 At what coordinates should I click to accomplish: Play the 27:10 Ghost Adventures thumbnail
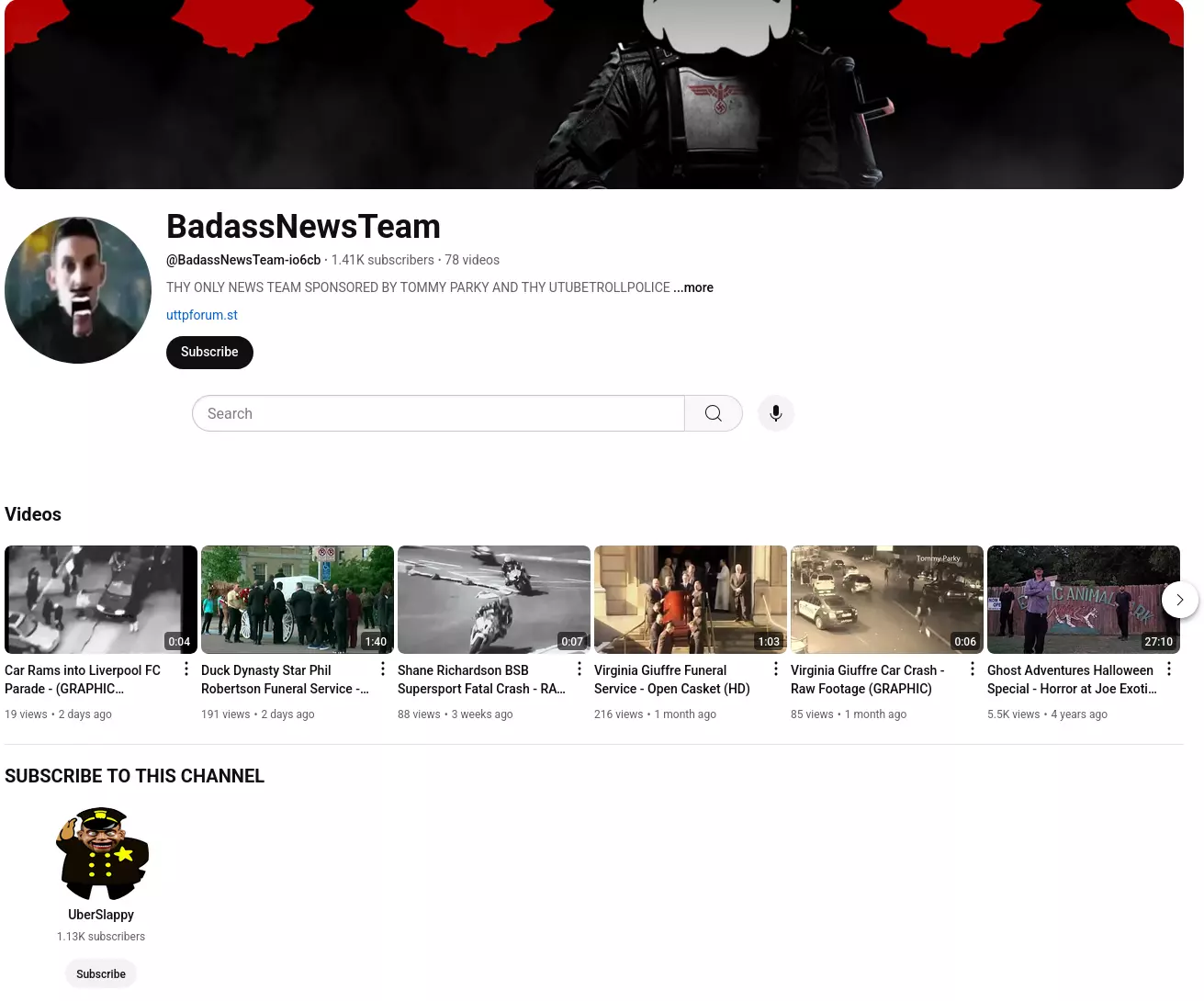1084,600
